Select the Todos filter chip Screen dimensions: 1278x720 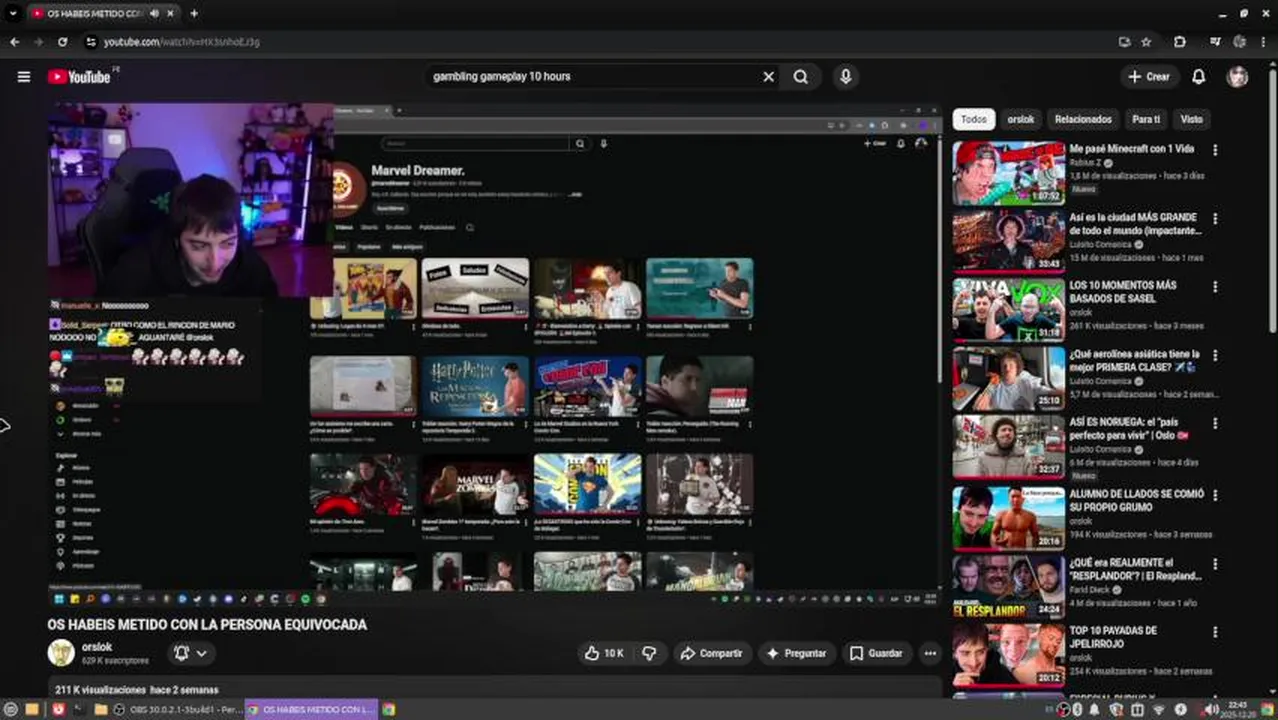point(974,119)
